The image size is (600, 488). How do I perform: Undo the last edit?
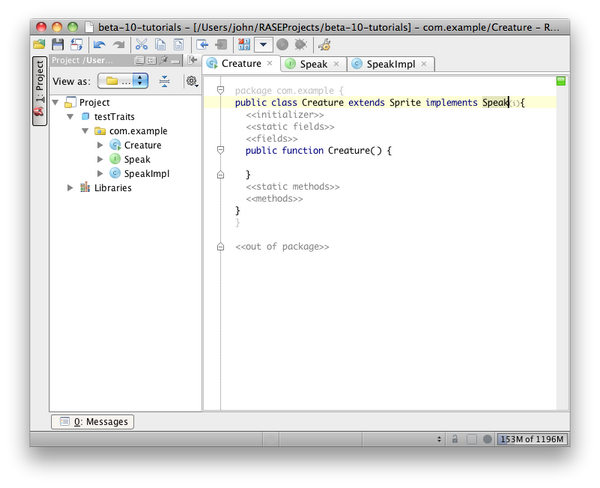pyautogui.click(x=99, y=45)
